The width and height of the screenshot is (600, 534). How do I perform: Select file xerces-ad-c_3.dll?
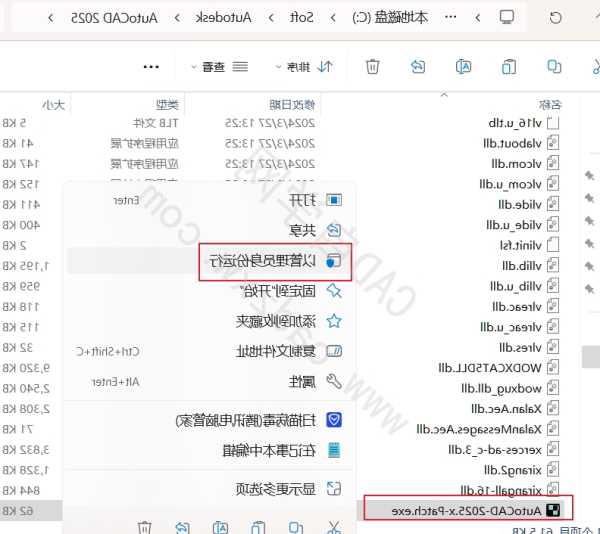[x=495, y=449]
